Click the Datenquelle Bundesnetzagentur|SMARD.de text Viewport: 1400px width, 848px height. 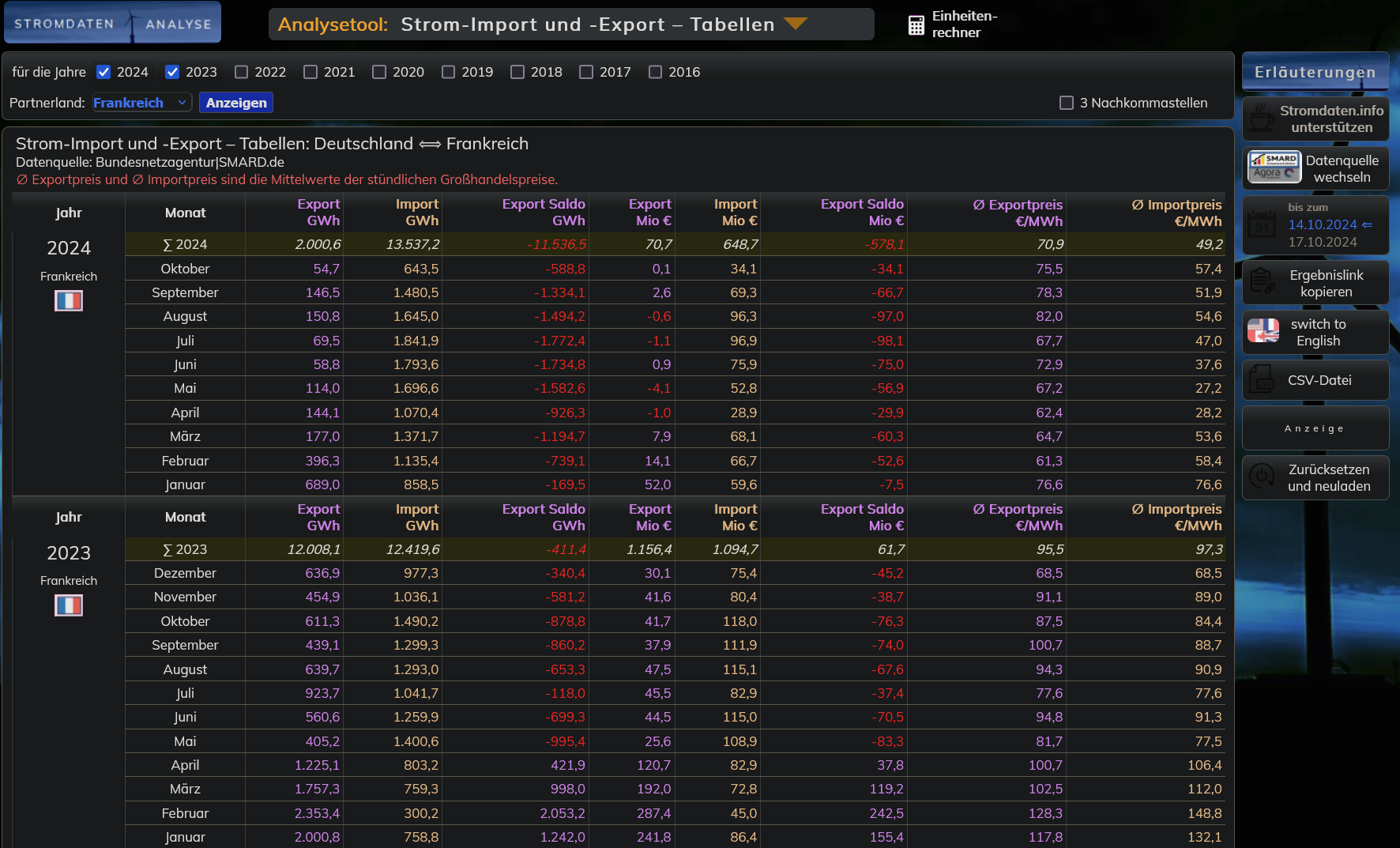(x=150, y=162)
